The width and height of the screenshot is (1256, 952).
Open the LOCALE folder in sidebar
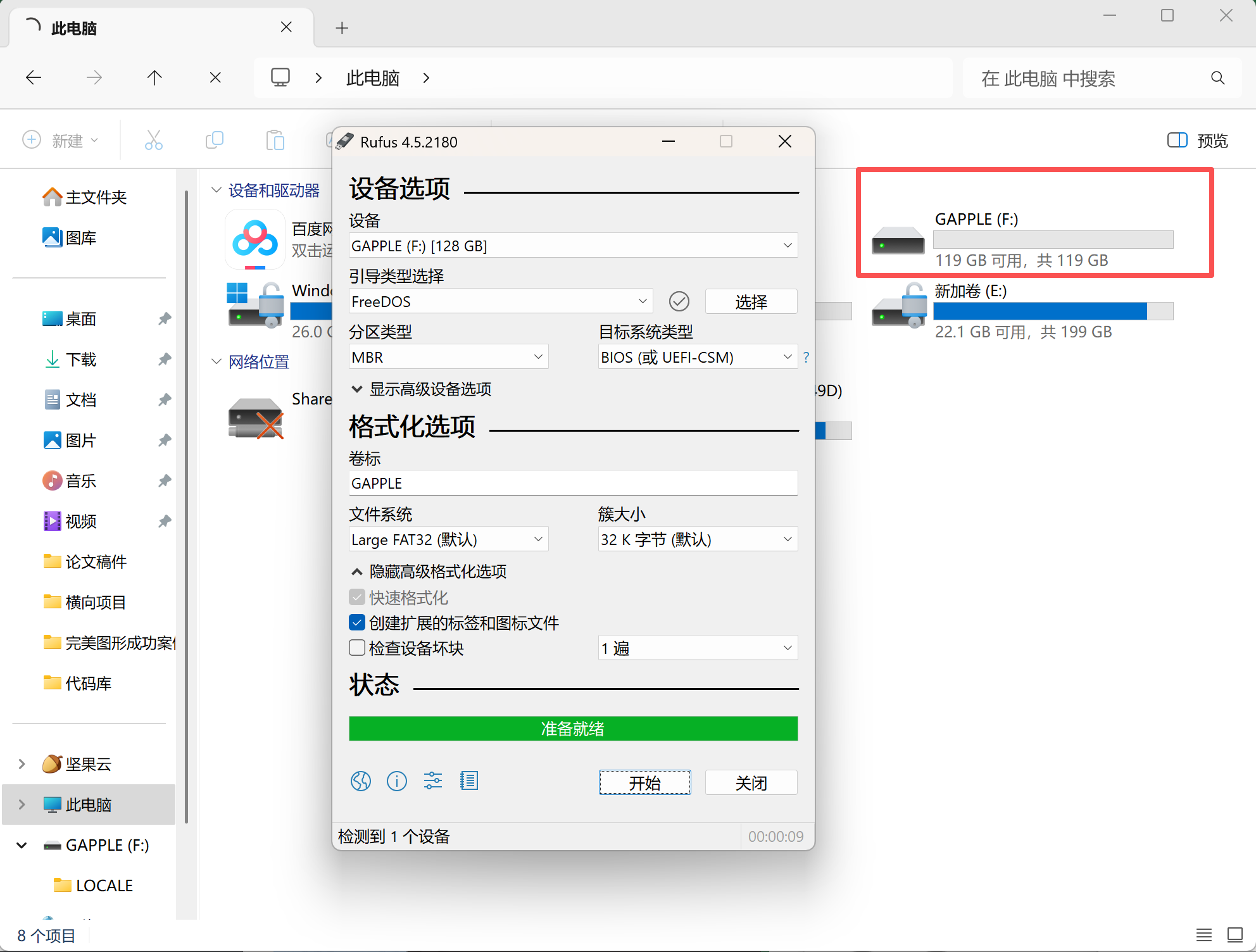(94, 886)
